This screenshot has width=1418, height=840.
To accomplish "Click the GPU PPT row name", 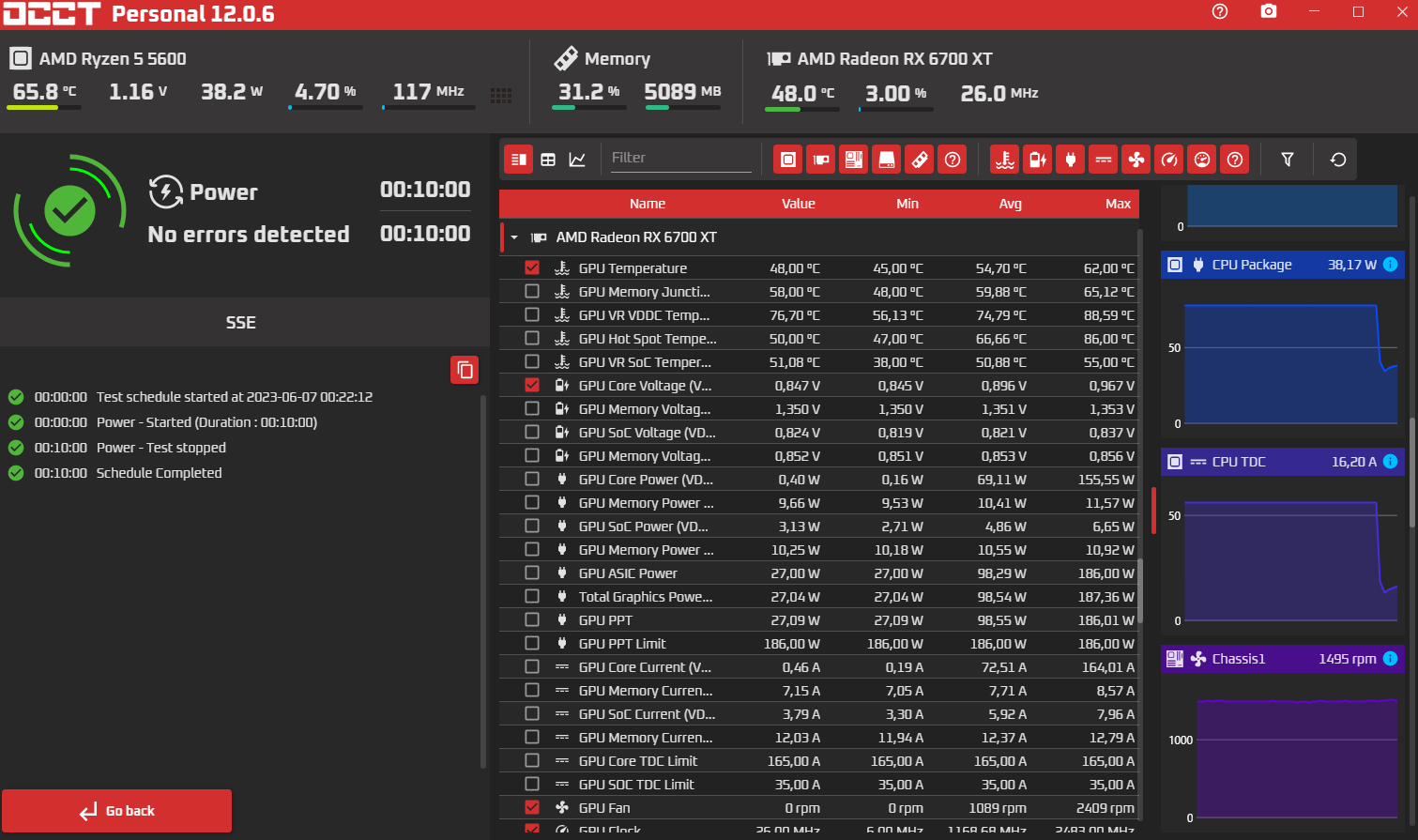I will click(x=605, y=620).
